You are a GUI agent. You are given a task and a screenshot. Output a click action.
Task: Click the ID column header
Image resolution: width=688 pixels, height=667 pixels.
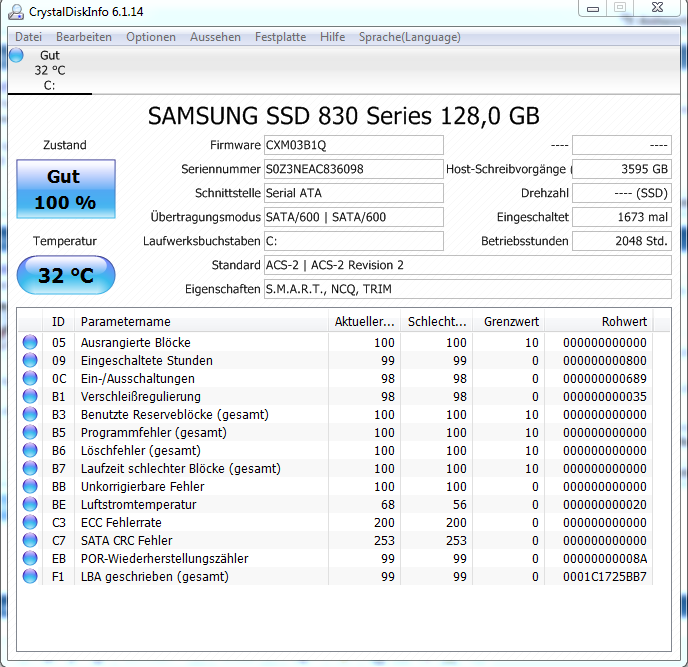[x=58, y=322]
